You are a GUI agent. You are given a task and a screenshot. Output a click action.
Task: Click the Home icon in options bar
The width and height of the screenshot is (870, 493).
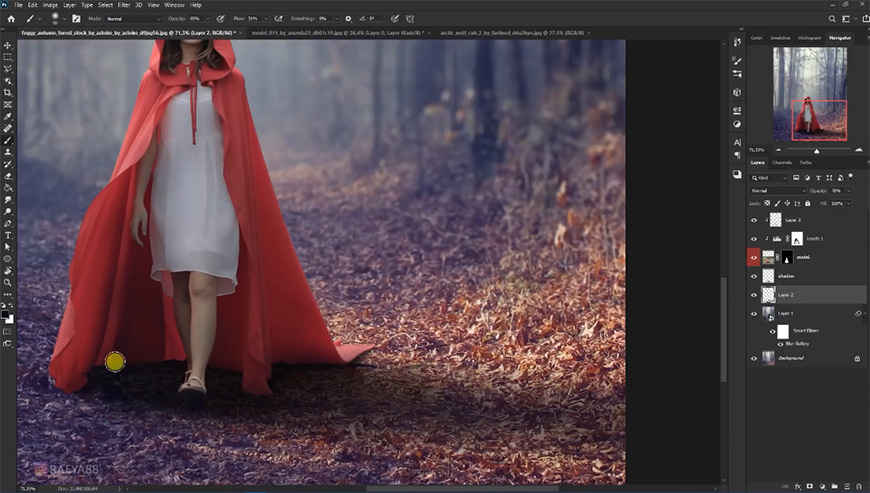point(11,19)
